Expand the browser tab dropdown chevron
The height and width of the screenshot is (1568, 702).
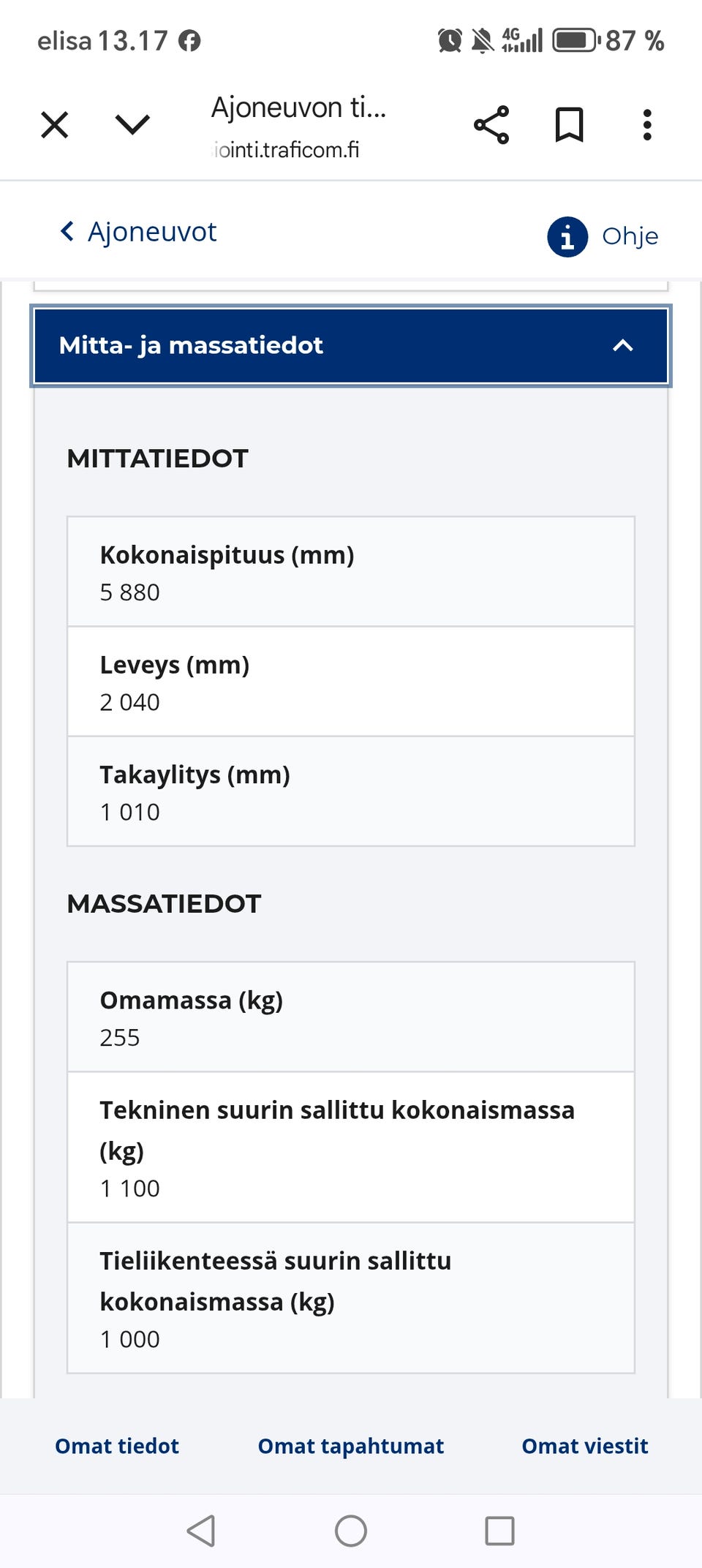pyautogui.click(x=132, y=124)
